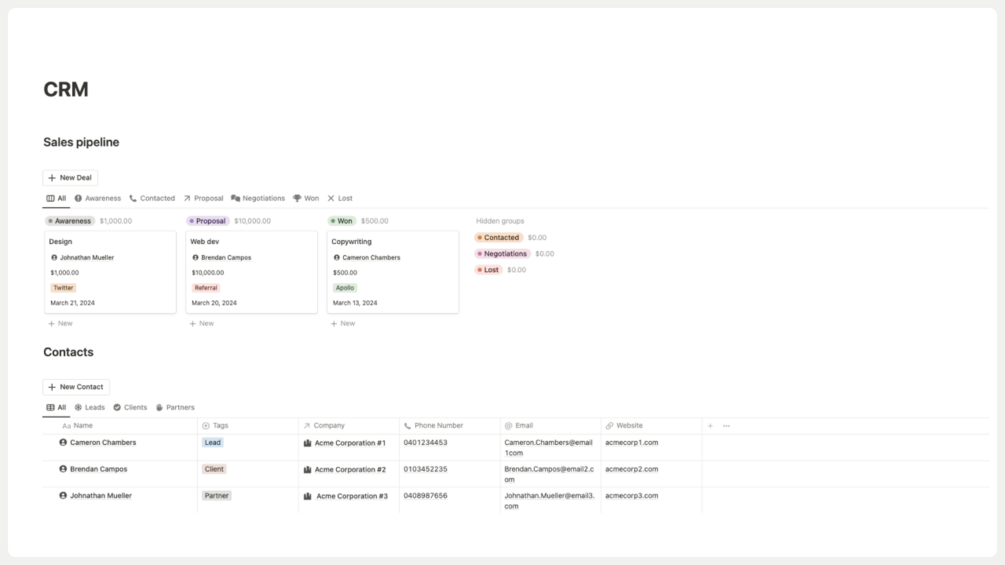Click the plus icon in contacts table header
1005x565 pixels.
[710, 425]
